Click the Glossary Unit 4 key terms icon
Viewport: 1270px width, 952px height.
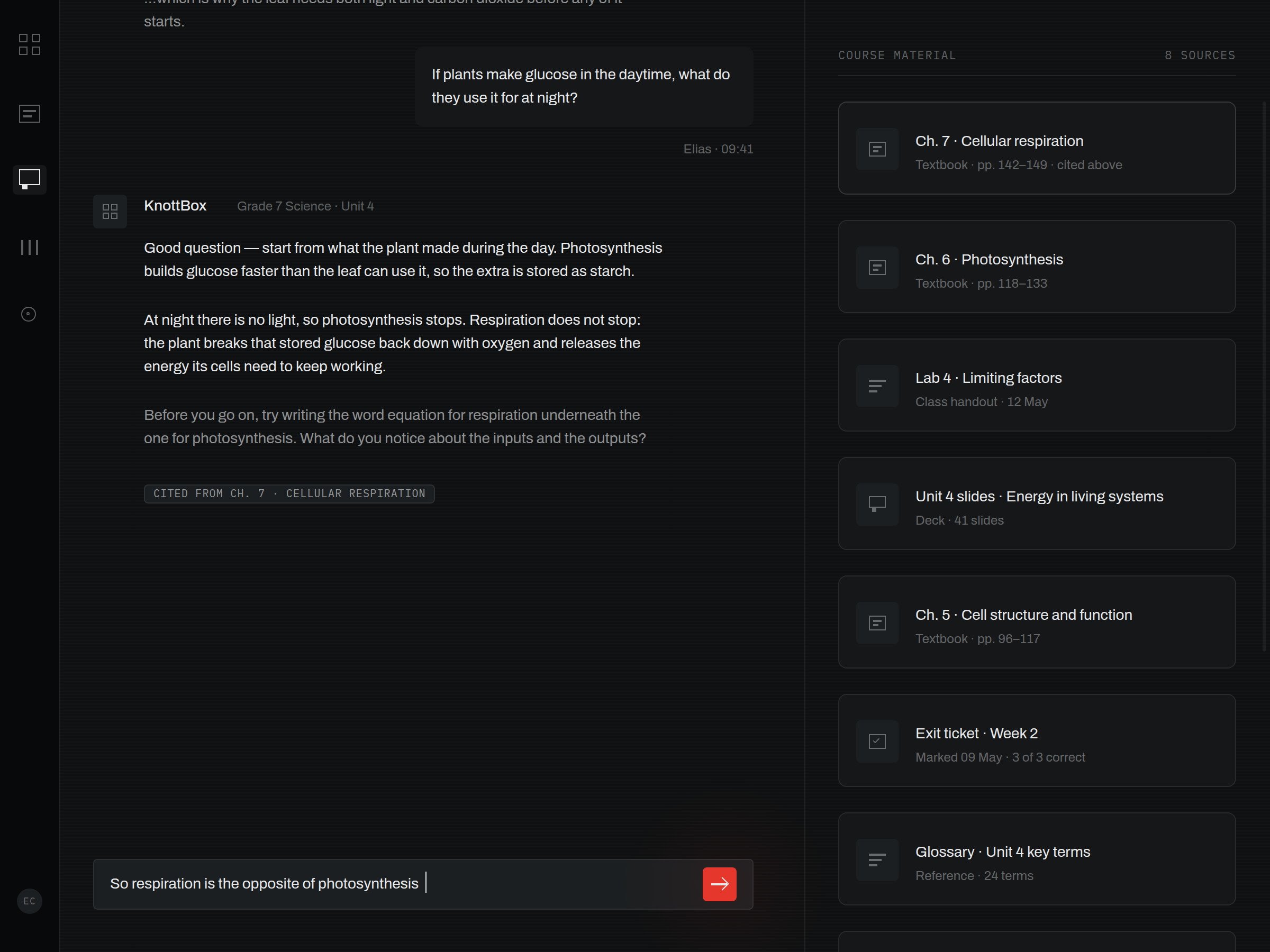coord(877,859)
